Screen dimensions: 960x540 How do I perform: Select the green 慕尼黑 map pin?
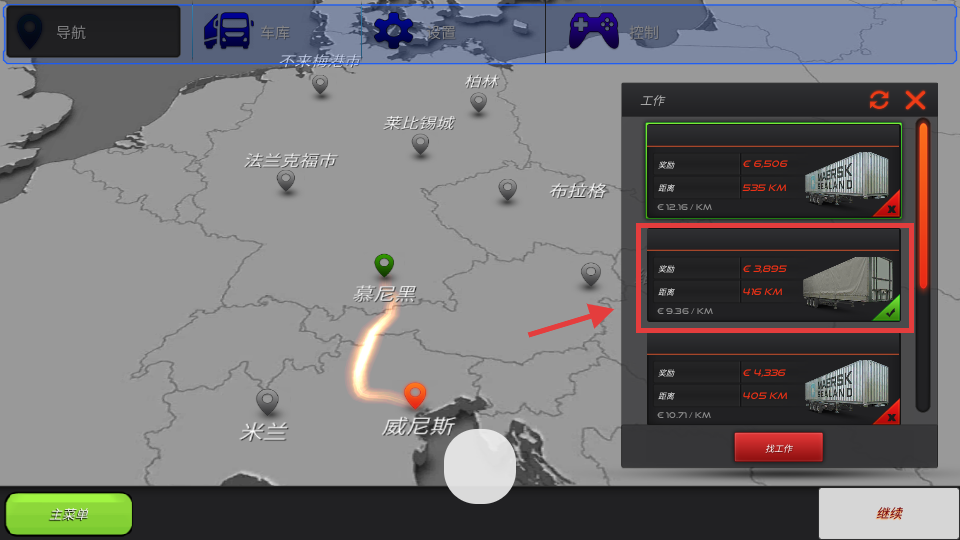point(384,265)
